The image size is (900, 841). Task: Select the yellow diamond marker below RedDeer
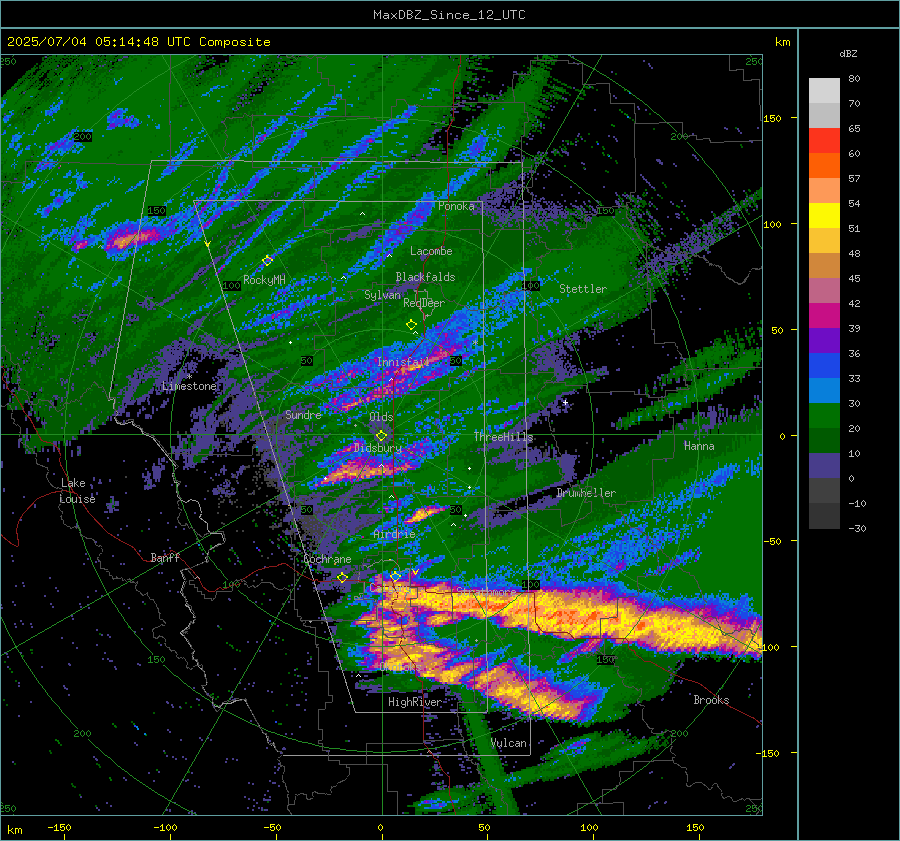click(412, 325)
